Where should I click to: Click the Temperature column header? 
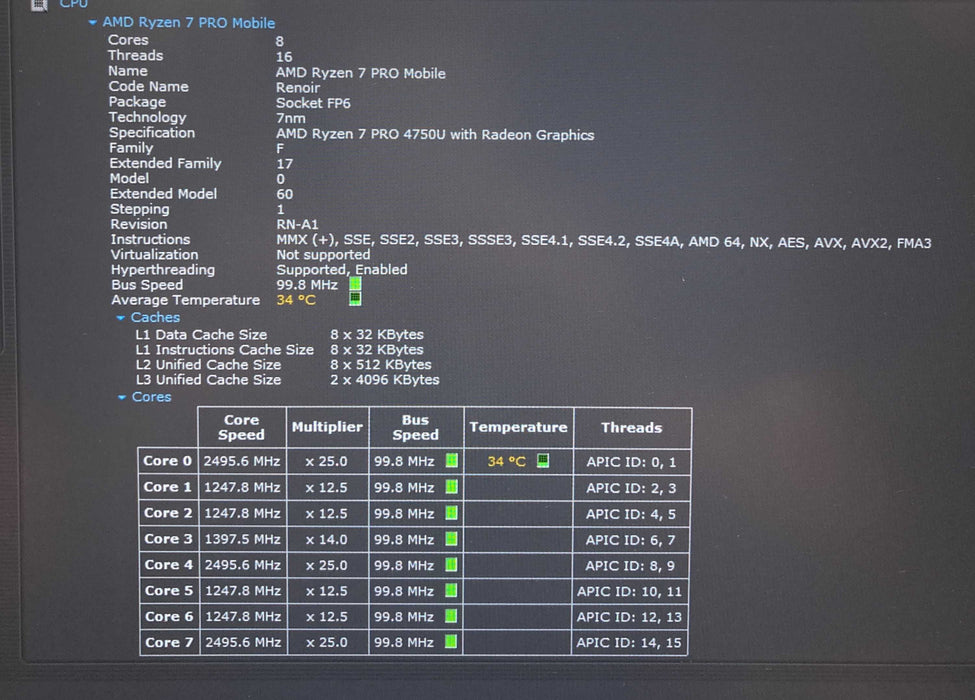pyautogui.click(x=518, y=427)
